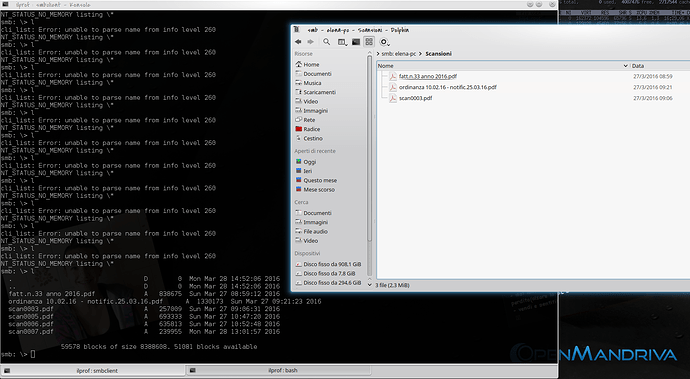Image resolution: width=690 pixels, height=379 pixels.
Task: Search Video under Cerca section
Action: pyautogui.click(x=307, y=241)
